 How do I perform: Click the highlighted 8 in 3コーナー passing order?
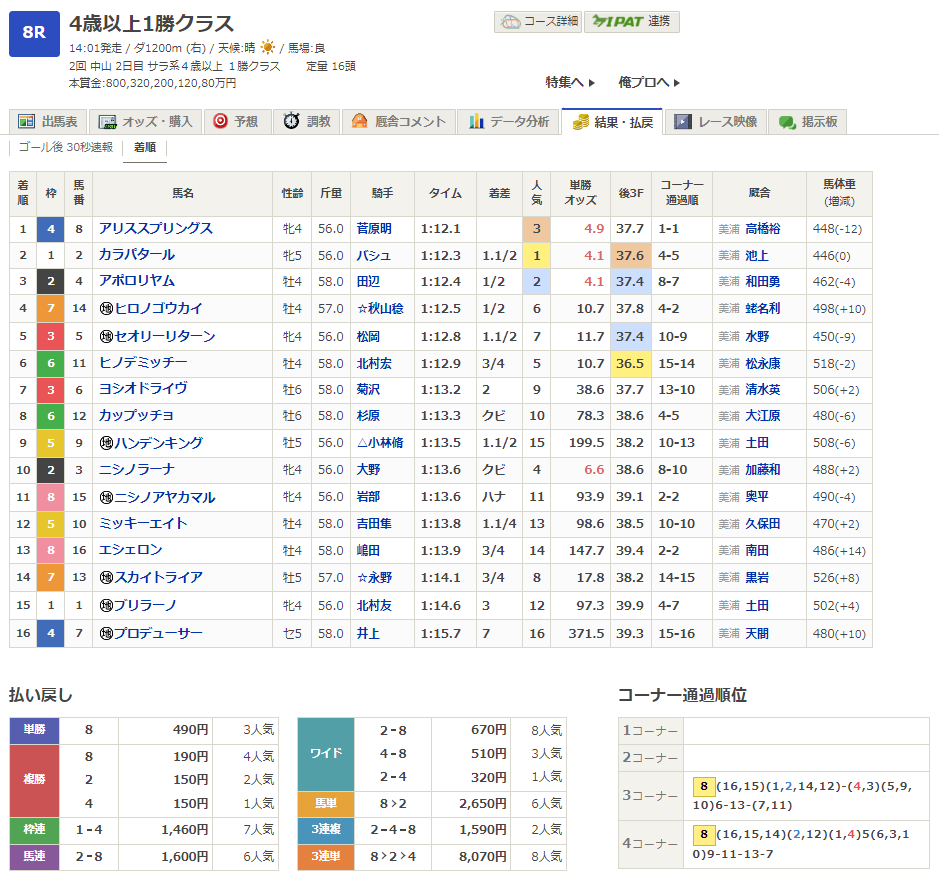coord(703,788)
